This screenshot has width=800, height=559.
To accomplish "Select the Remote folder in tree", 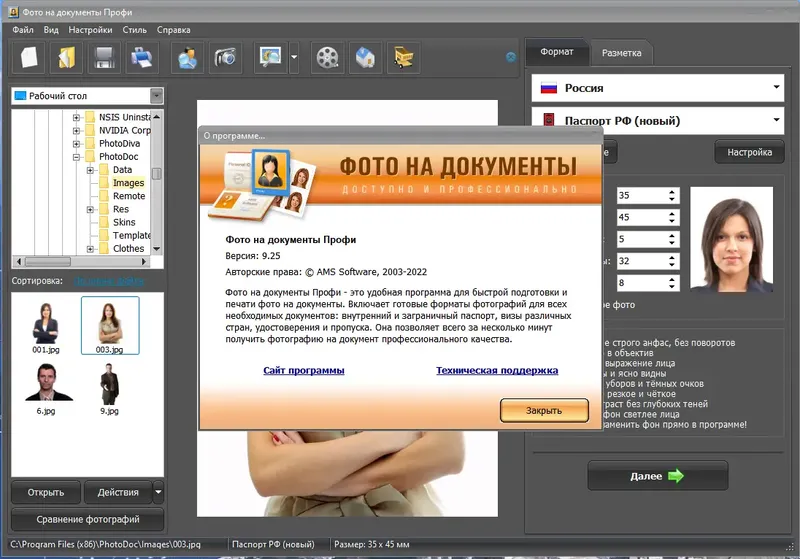I will point(129,196).
